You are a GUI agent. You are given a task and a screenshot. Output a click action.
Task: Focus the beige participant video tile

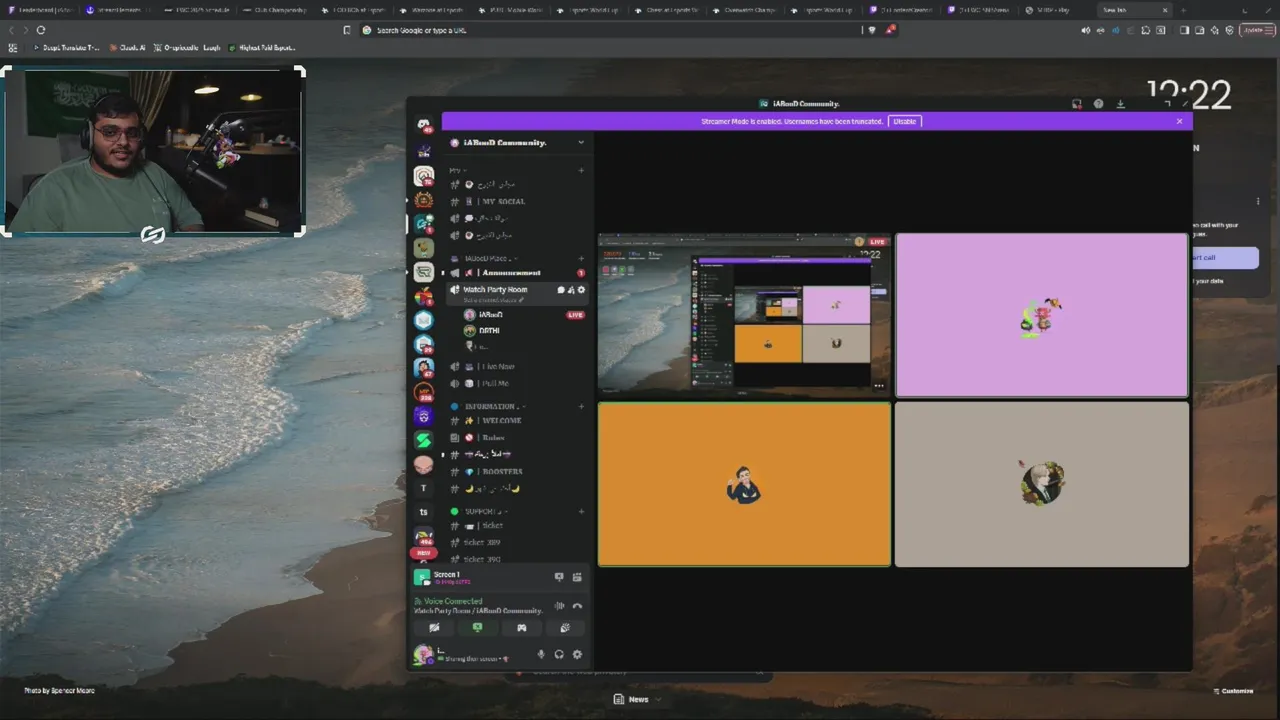(x=1042, y=485)
